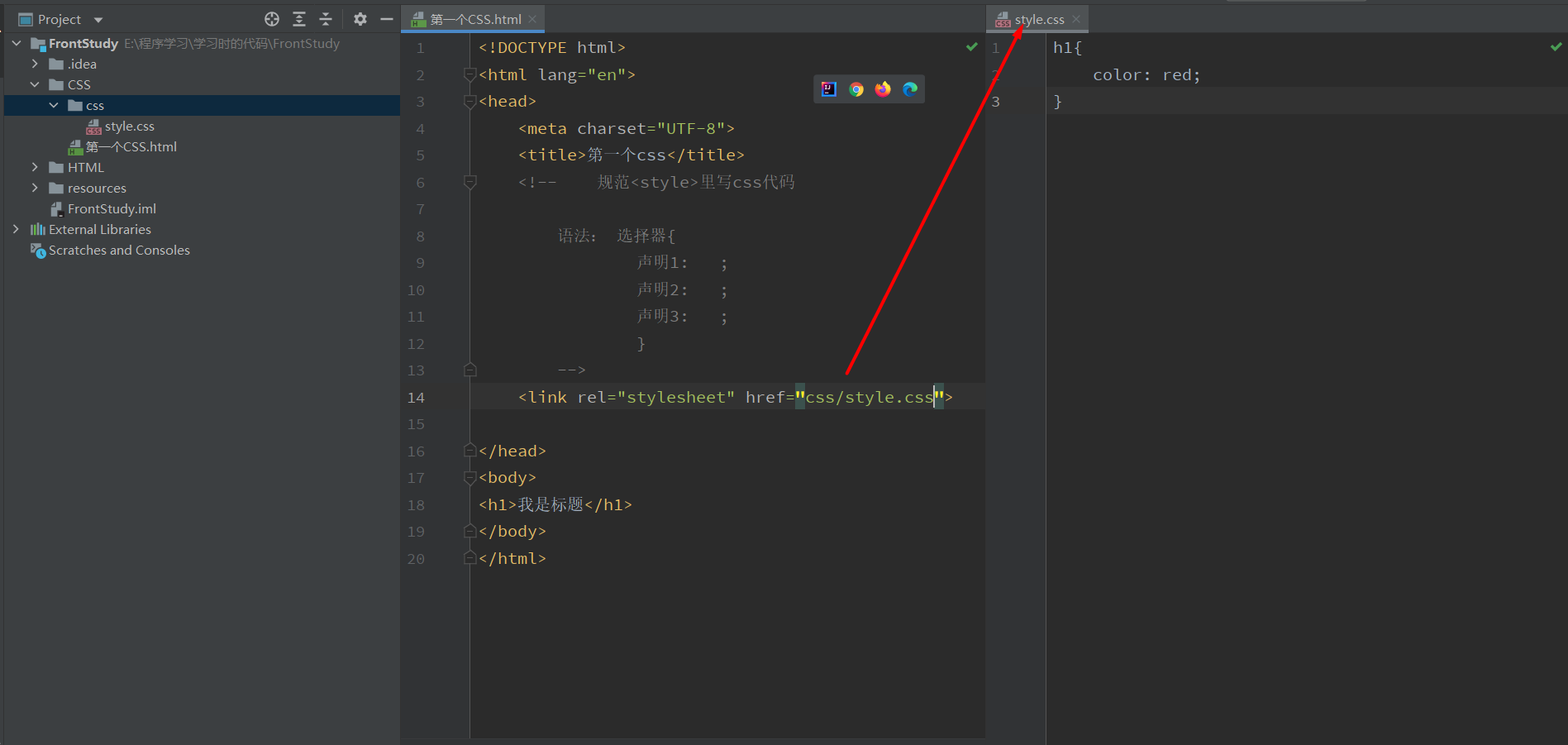Image resolution: width=1568 pixels, height=745 pixels.
Task: Collapse the FrontStudy root node
Action: (17, 43)
